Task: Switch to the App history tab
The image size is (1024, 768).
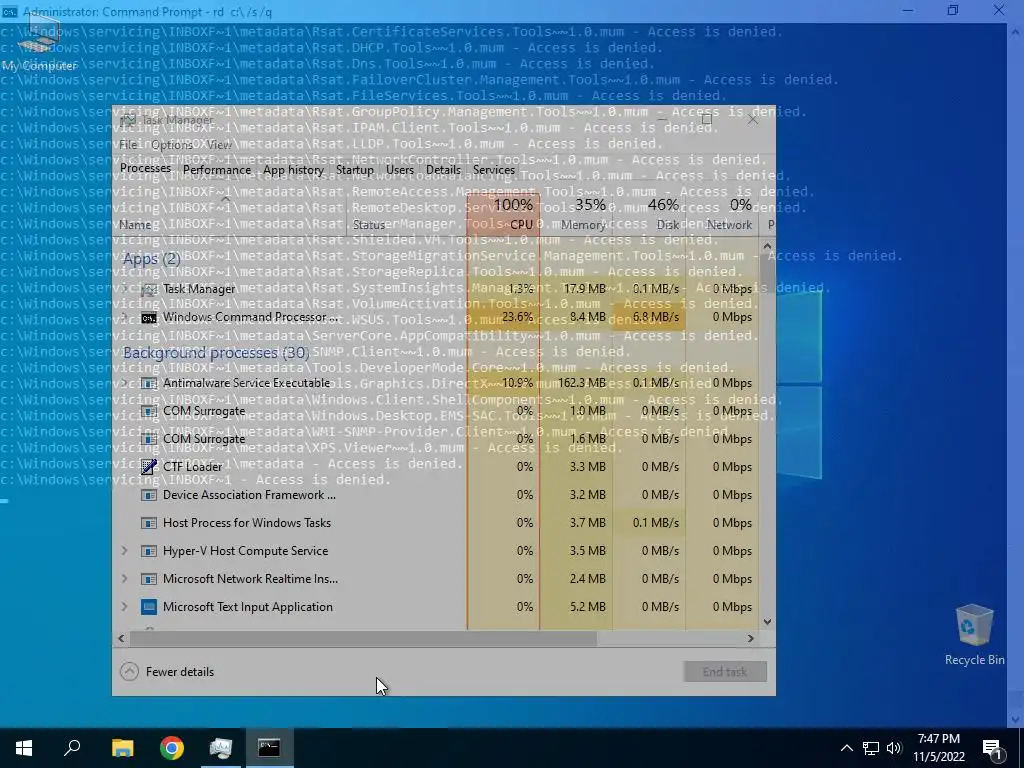Action: [x=293, y=170]
